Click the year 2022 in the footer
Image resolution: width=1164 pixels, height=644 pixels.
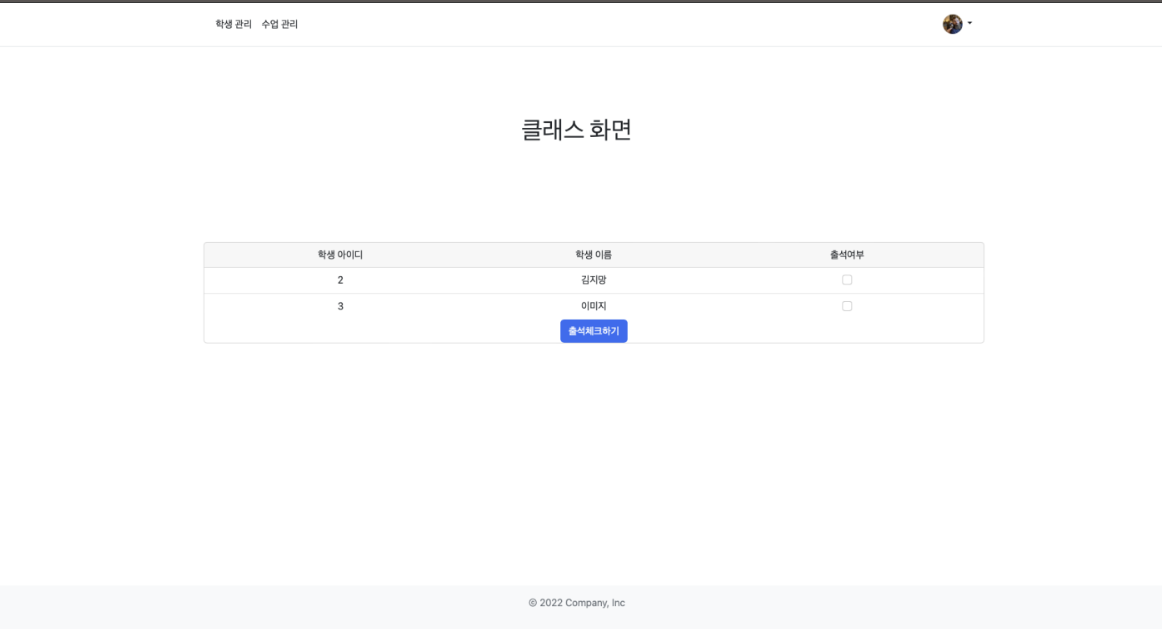[x=551, y=603]
